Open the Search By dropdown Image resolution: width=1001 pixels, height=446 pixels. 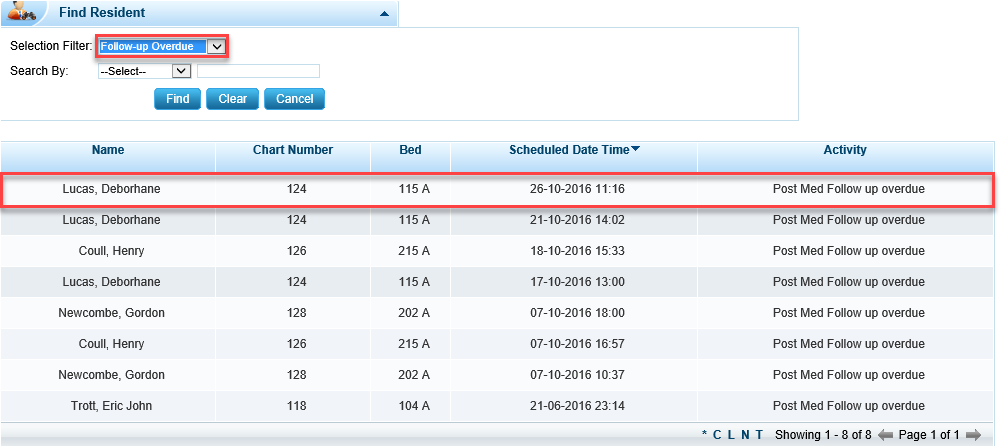tap(181, 71)
